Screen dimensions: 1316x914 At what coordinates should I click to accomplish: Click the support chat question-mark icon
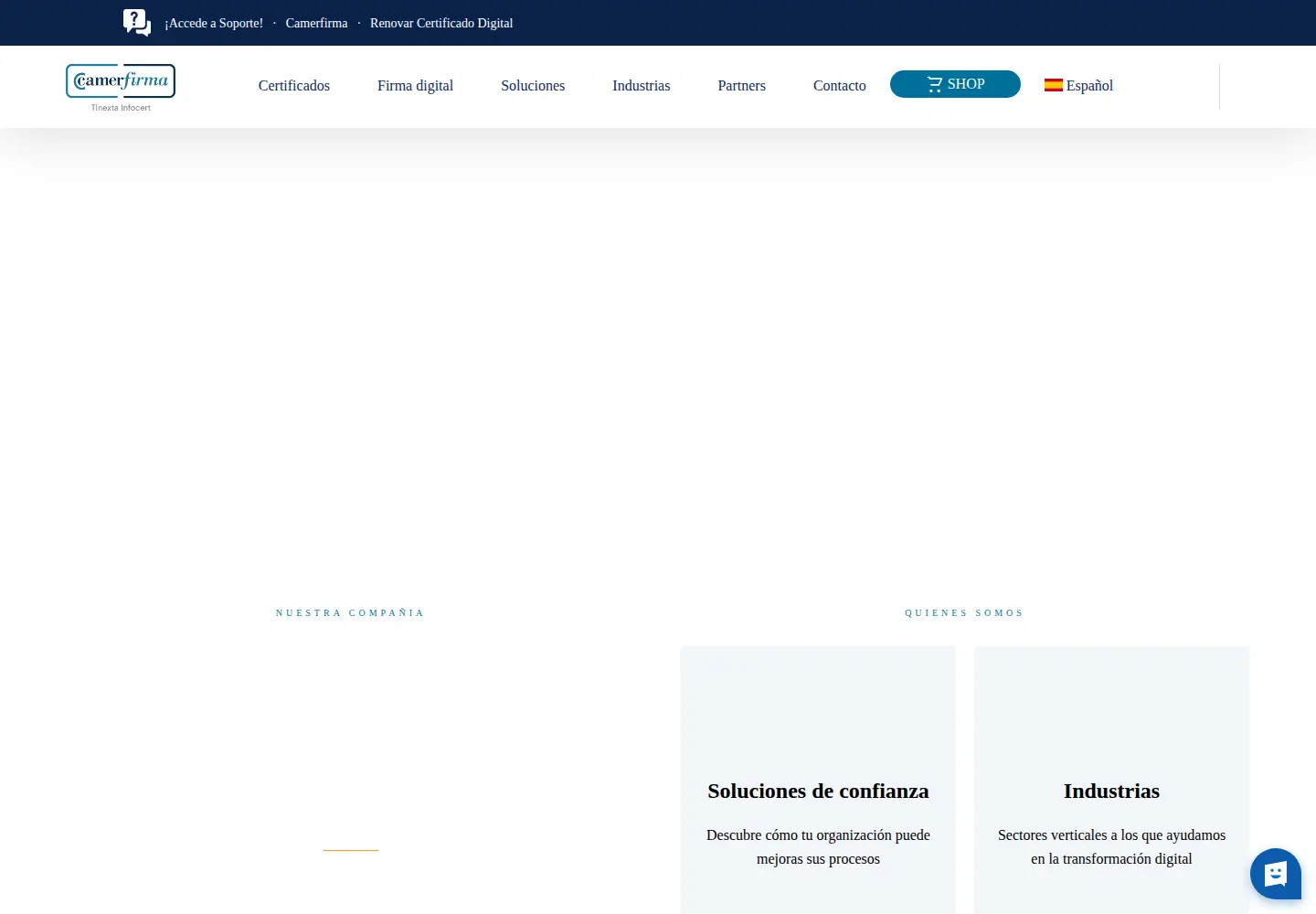136,23
